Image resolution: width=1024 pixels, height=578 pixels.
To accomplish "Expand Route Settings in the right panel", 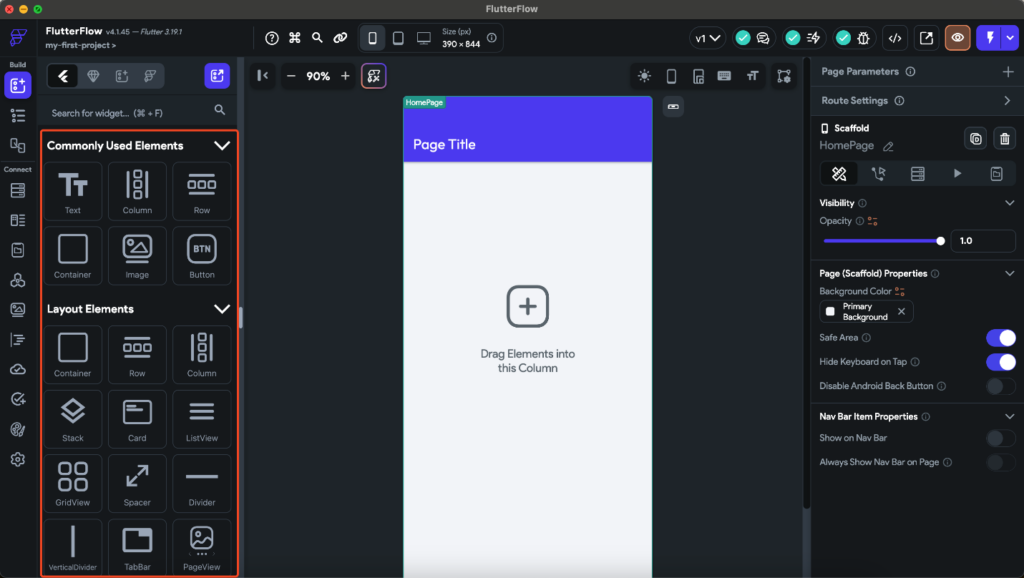I will (1008, 100).
